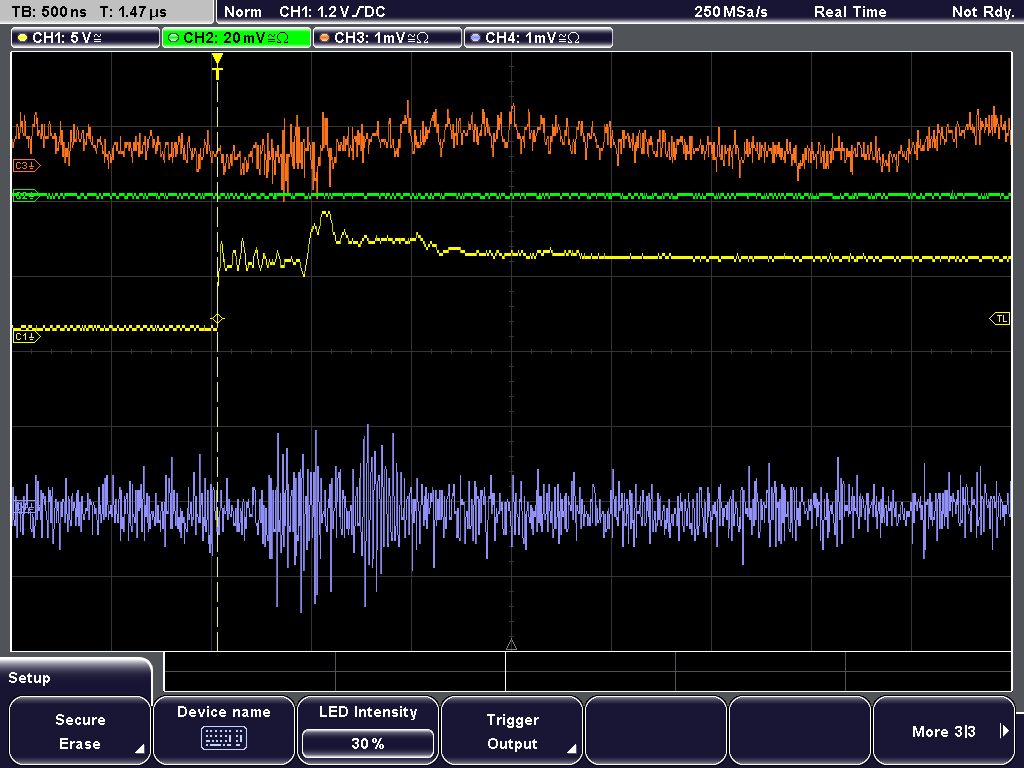Click the keyboard icon under Device name
This screenshot has height=768, width=1024.
223,739
